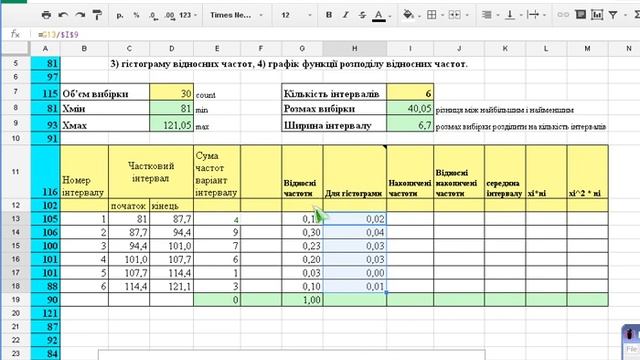Click the 'початок' subheader cell

point(129,205)
